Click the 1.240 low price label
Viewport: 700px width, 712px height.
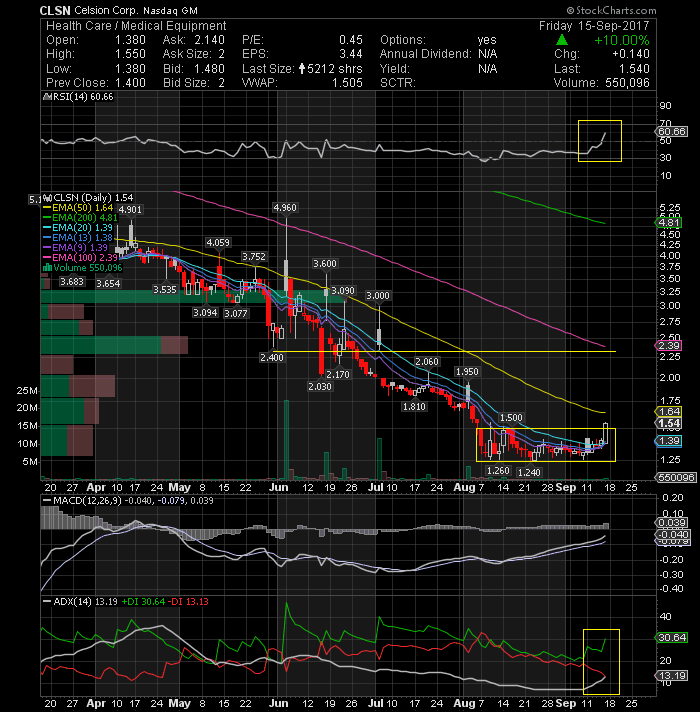coord(529,472)
